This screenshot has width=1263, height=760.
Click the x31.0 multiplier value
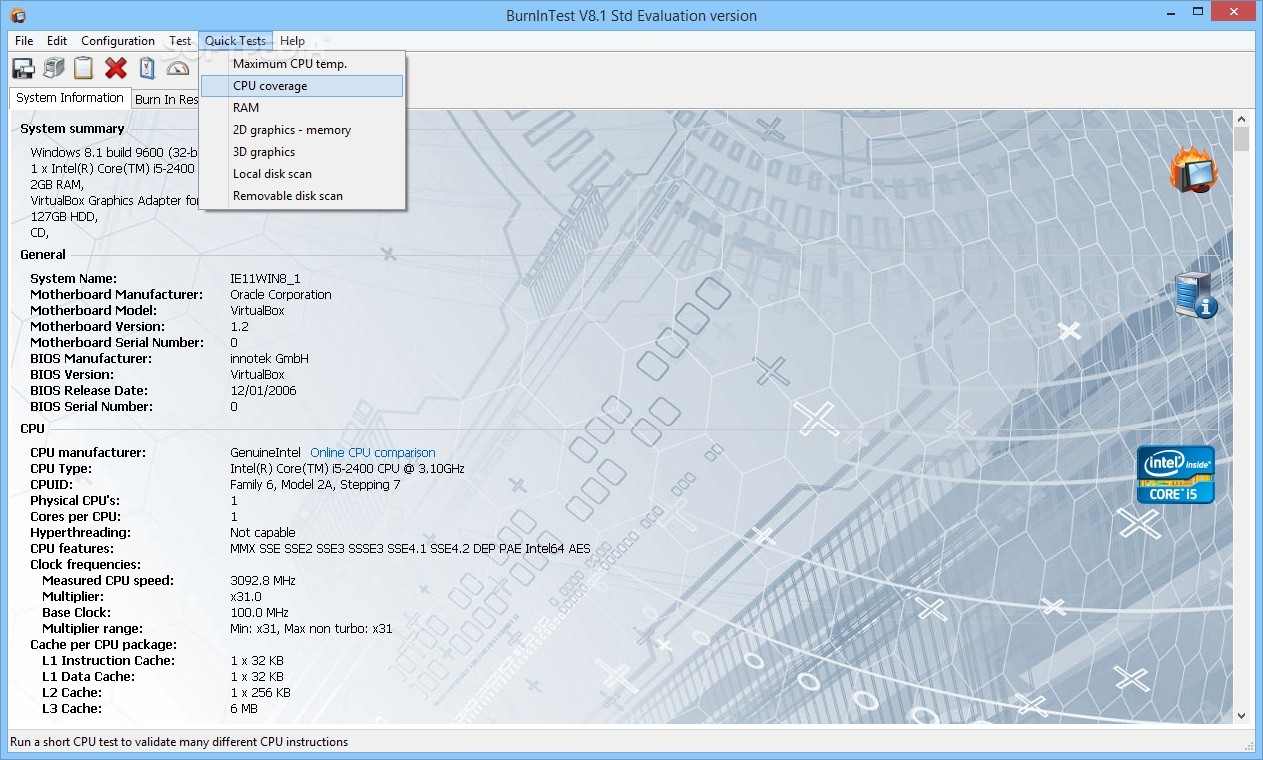[x=246, y=597]
